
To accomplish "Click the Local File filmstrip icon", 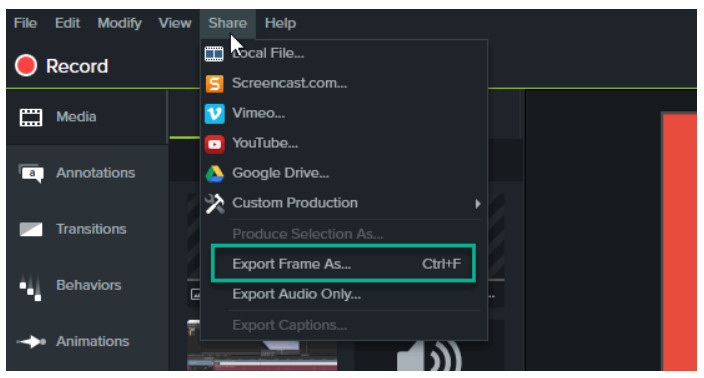I will coord(214,54).
